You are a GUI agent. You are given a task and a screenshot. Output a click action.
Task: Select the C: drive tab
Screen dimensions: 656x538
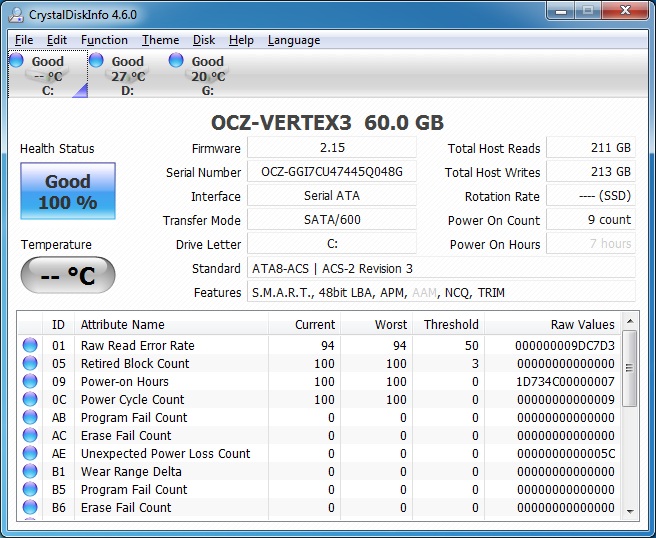(48, 74)
